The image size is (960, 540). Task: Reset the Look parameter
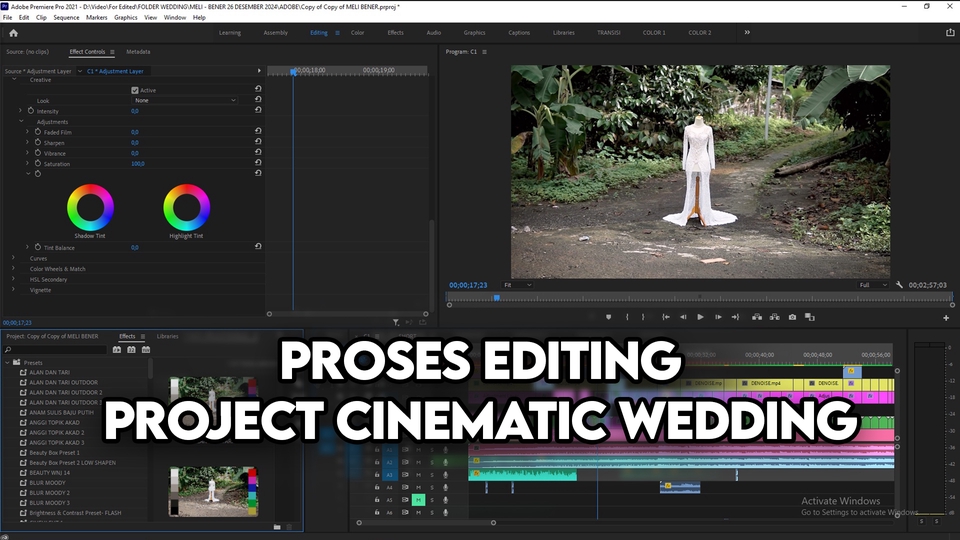[258, 99]
